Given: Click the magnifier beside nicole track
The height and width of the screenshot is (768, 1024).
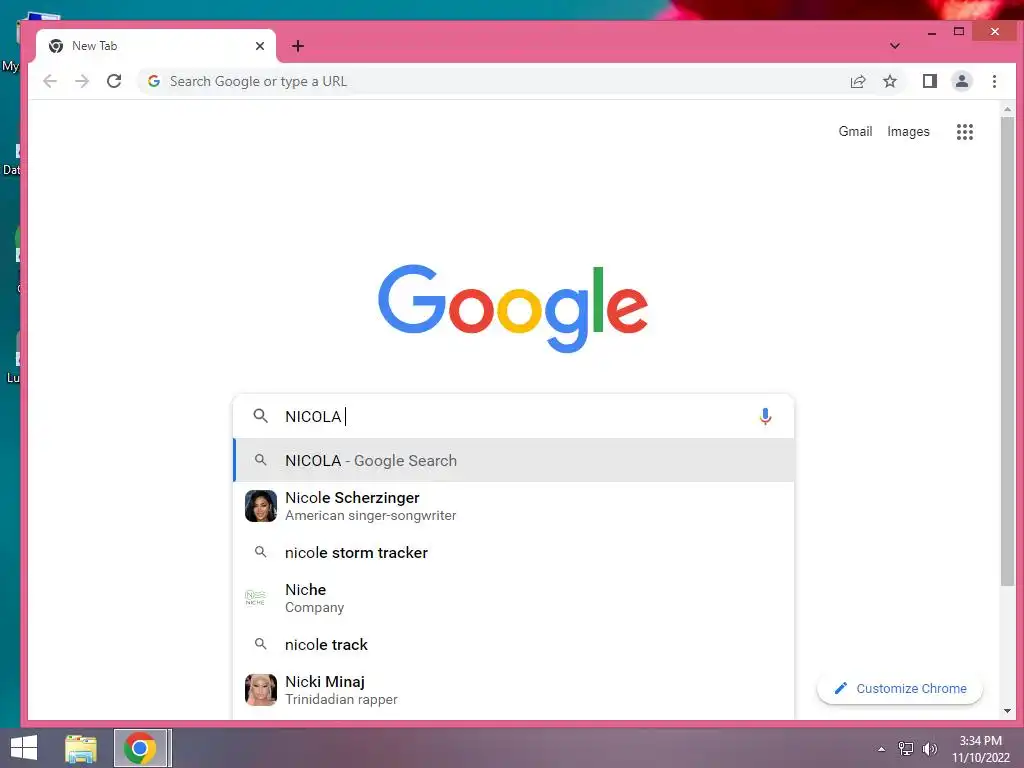Looking at the screenshot, I should pos(261,645).
